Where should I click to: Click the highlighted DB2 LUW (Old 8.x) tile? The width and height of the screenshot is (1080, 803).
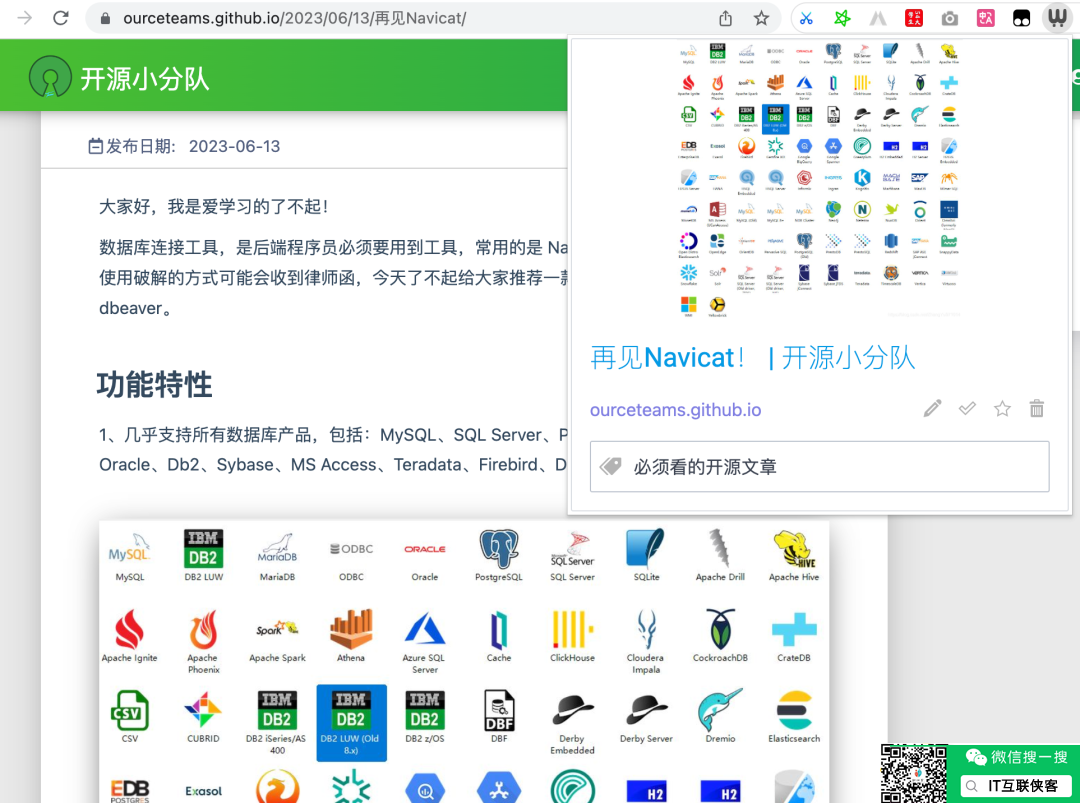[351, 723]
